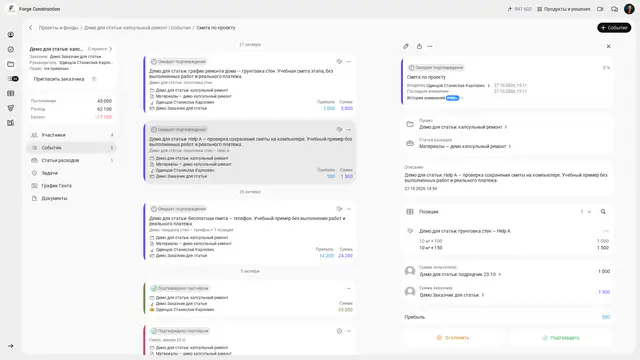Open more options in detail panel toolbar
Viewport: 640px width, 360px height.
click(430, 47)
